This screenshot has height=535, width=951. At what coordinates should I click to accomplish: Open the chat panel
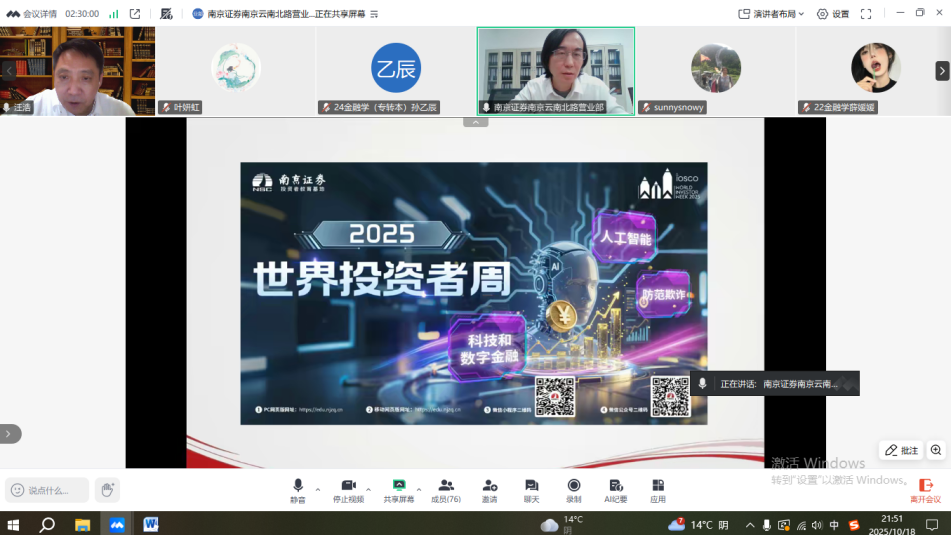point(531,490)
